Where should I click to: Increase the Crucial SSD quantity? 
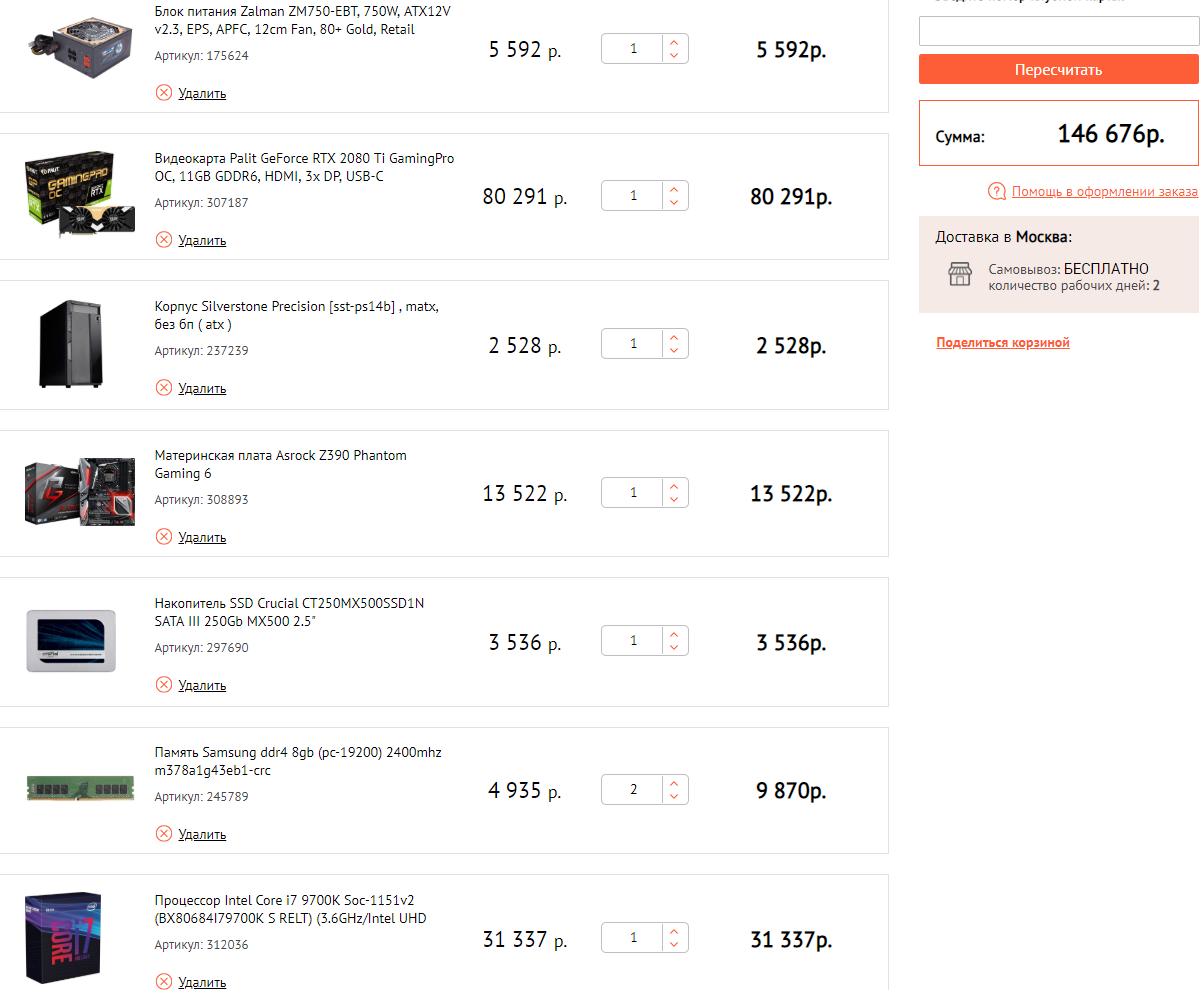coord(674,634)
